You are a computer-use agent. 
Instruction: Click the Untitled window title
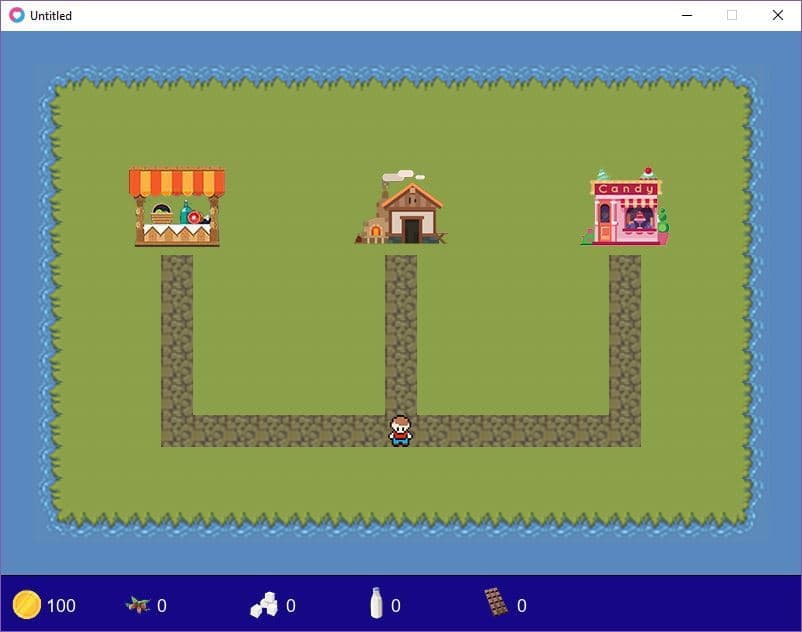[51, 16]
